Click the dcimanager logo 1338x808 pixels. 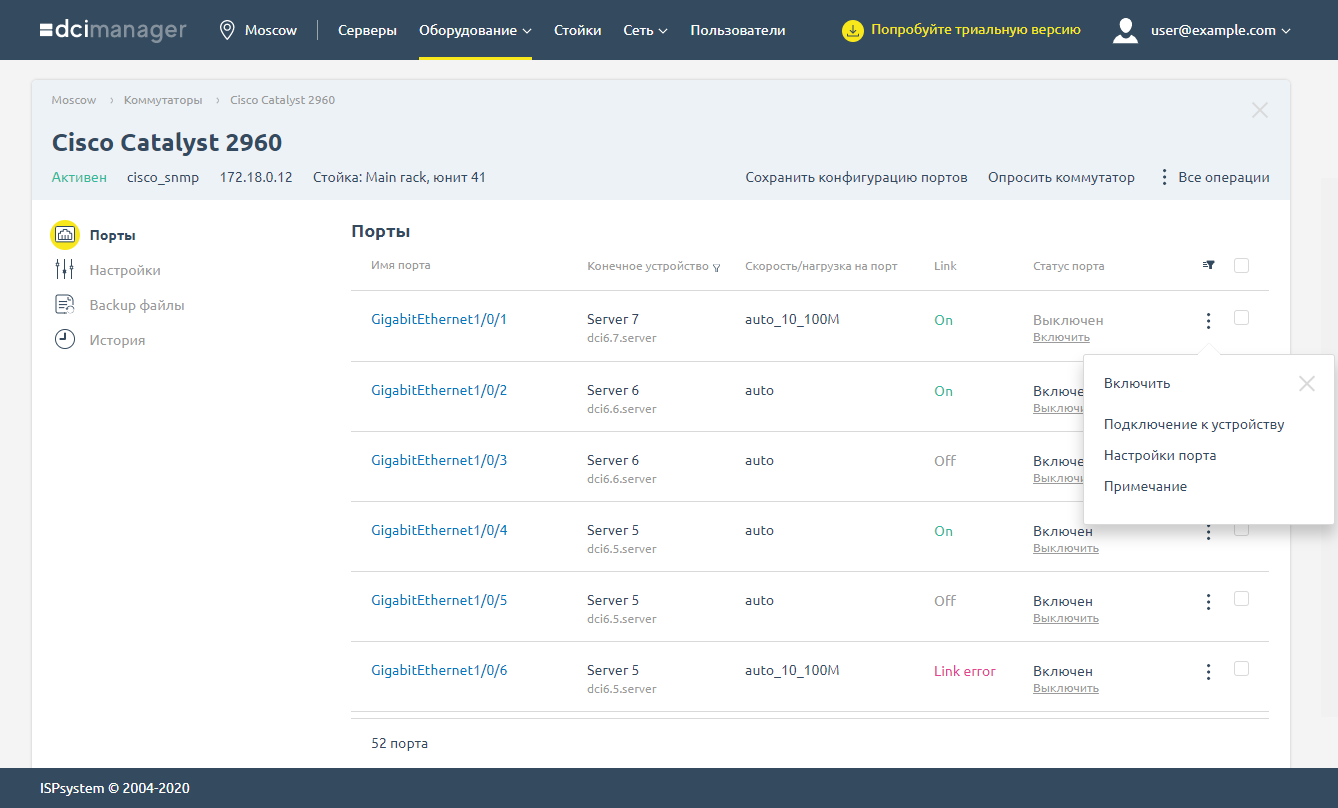click(113, 29)
